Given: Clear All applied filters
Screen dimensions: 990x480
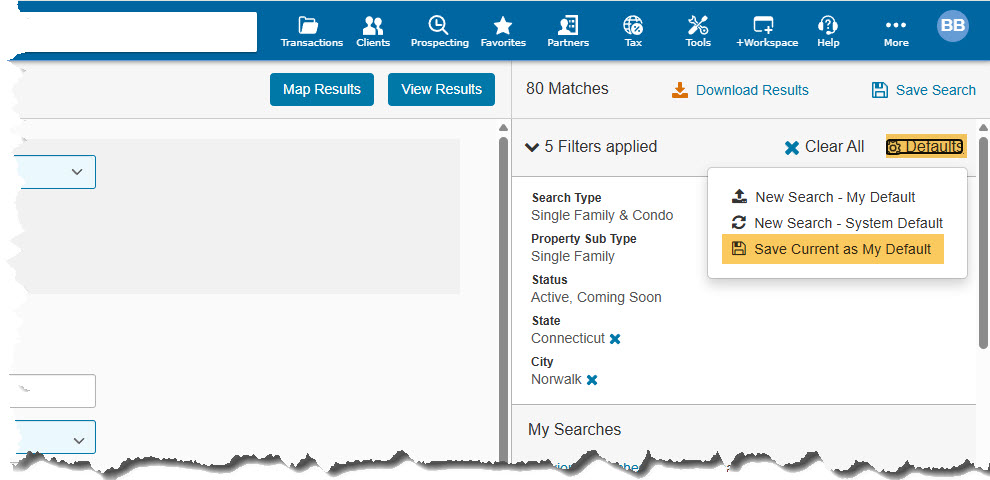Looking at the screenshot, I should coord(824,147).
